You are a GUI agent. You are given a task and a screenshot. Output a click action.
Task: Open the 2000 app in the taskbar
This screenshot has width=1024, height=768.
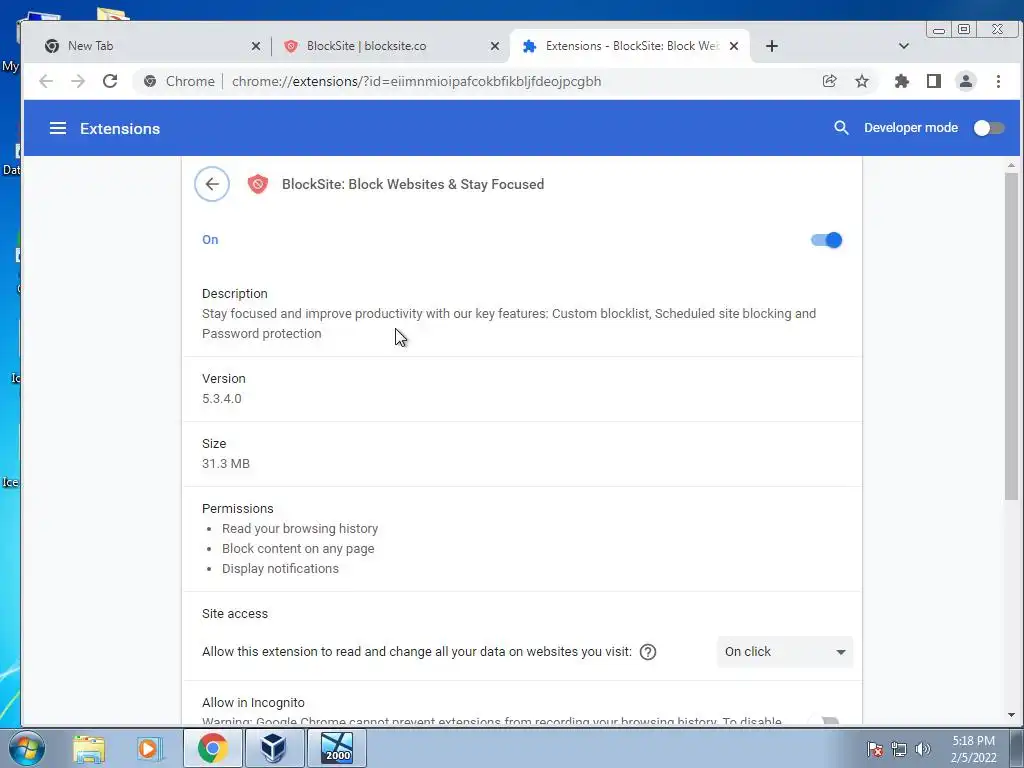(337, 748)
